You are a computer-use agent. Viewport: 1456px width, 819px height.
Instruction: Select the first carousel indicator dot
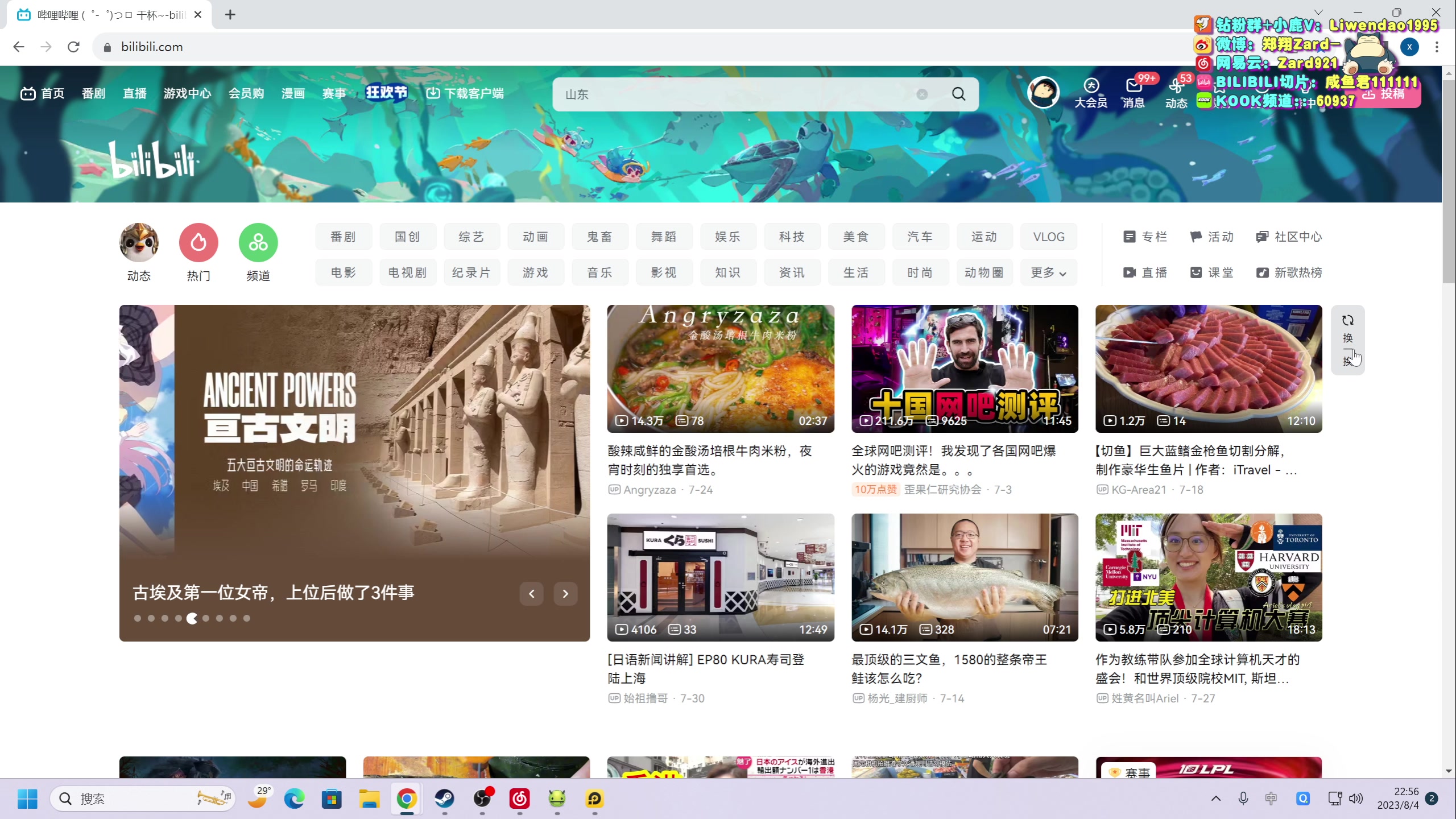pyautogui.click(x=138, y=618)
